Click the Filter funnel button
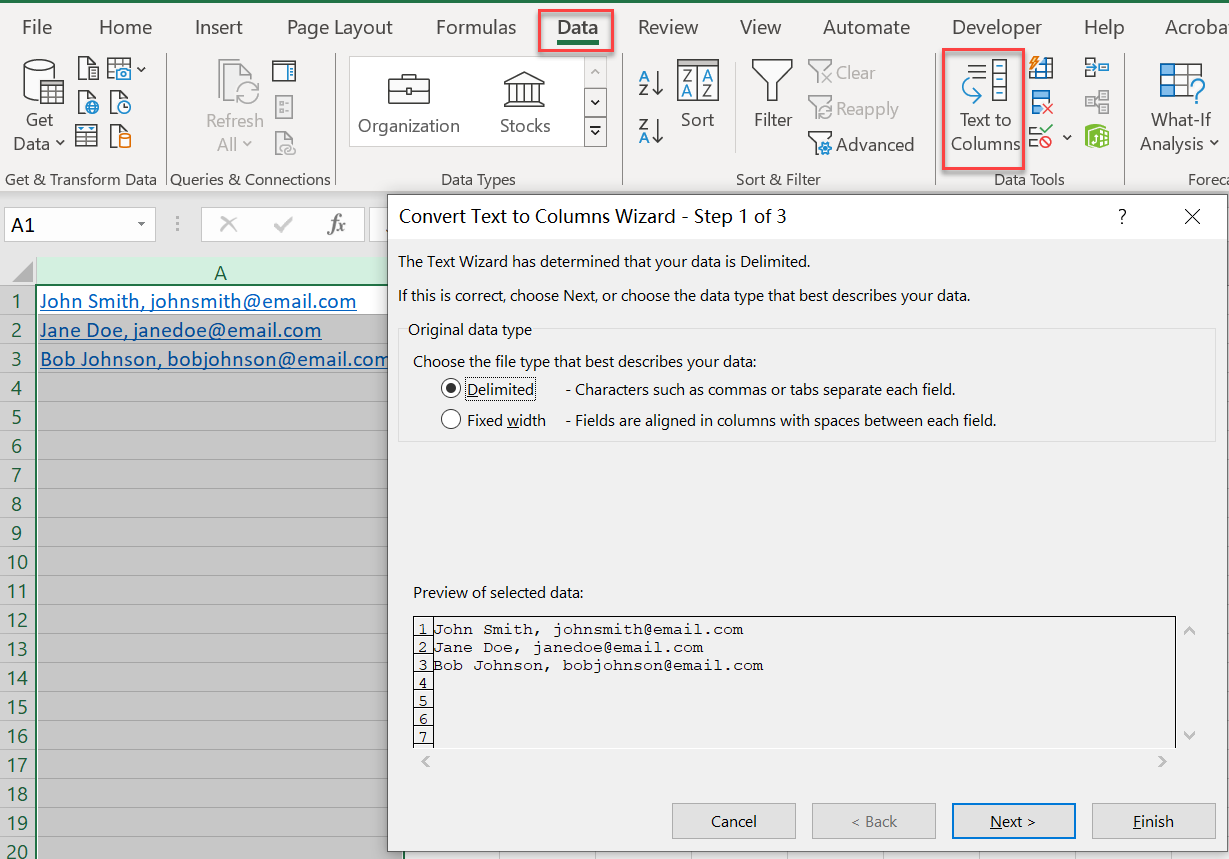Image resolution: width=1229 pixels, height=859 pixels. point(773,95)
